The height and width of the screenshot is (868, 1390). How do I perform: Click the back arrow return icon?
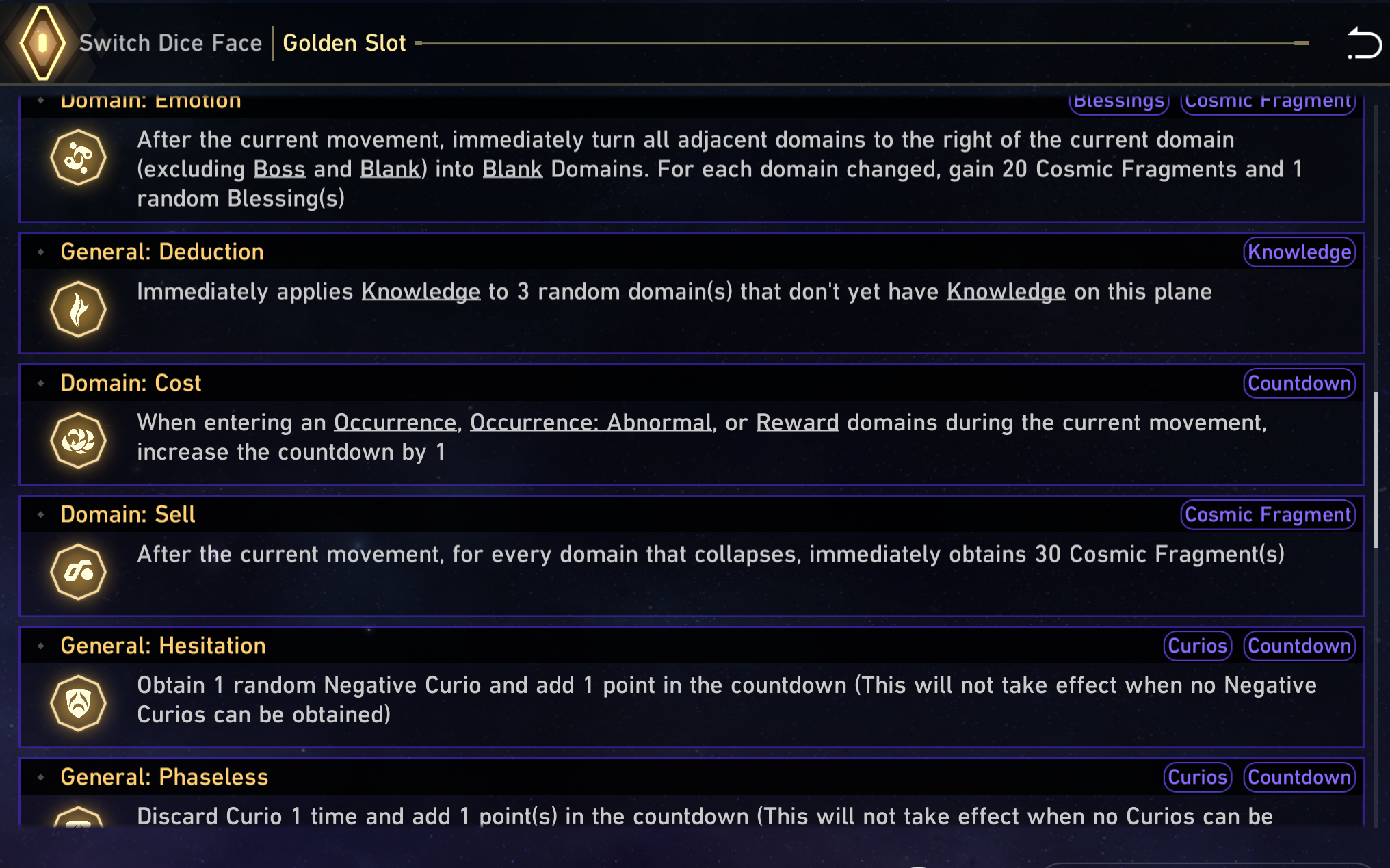1364,44
